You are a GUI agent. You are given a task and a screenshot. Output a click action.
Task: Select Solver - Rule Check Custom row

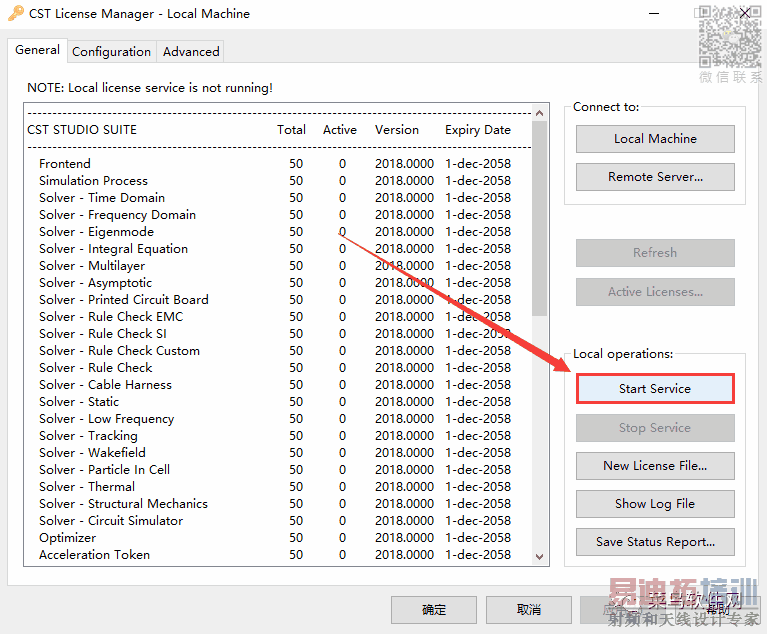(275, 351)
